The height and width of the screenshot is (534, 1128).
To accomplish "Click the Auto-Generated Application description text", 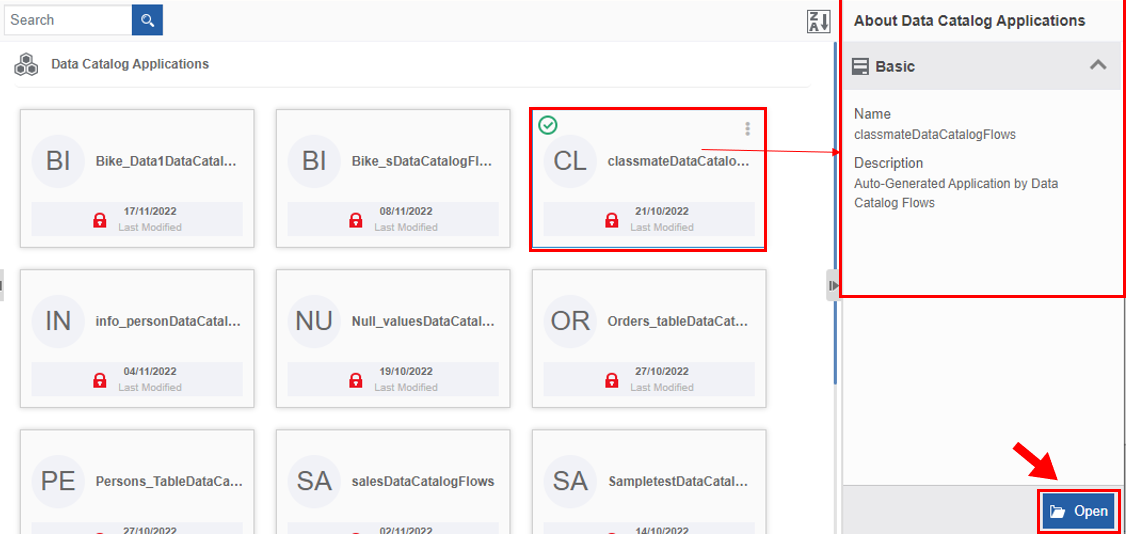I will [956, 194].
